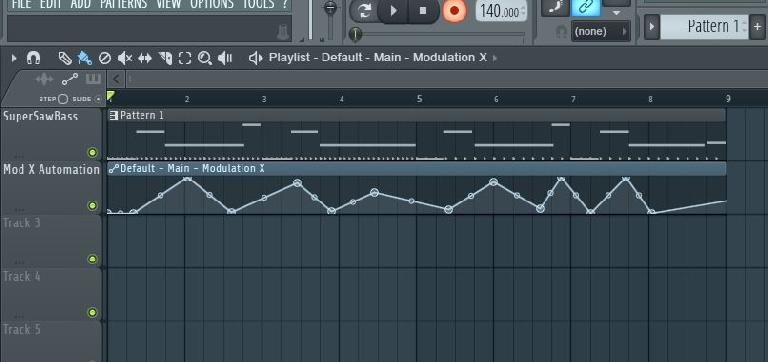
Task: Stop playback with Stop button
Action: point(423,10)
